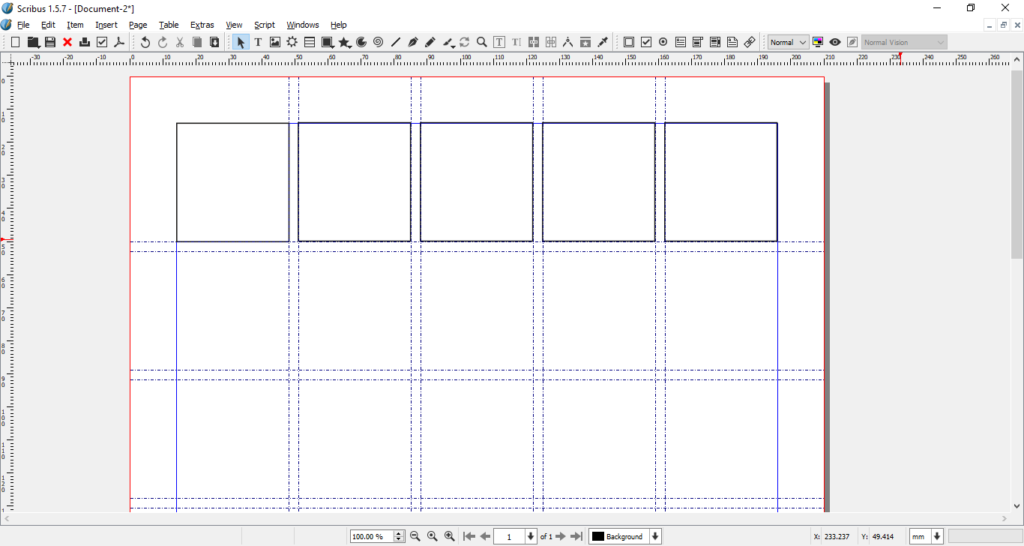Toggle Color Management monitor icon
The width and height of the screenshot is (1024, 546).
(818, 42)
